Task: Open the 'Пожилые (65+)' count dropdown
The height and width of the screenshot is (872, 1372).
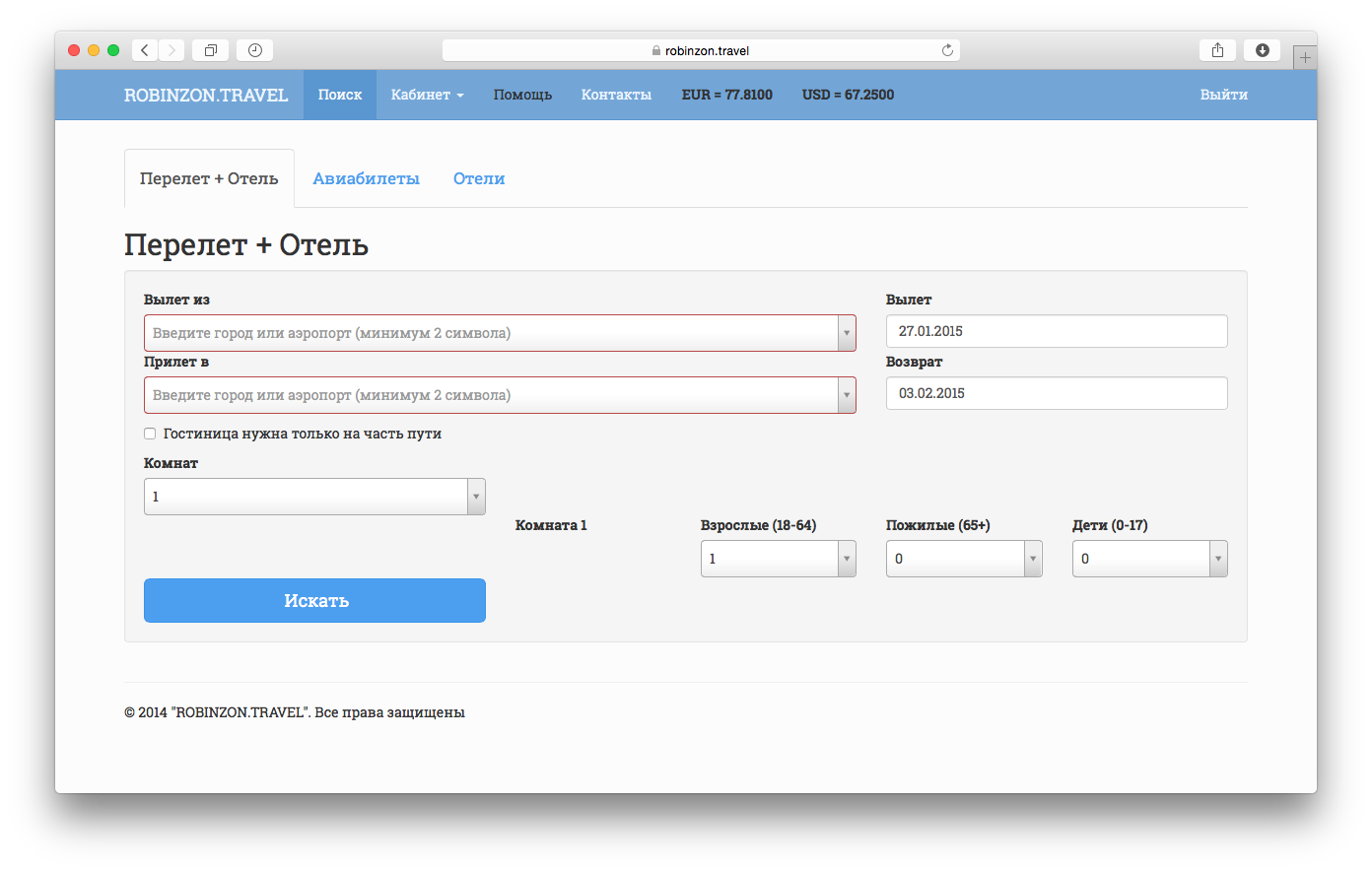Action: [x=1032, y=559]
